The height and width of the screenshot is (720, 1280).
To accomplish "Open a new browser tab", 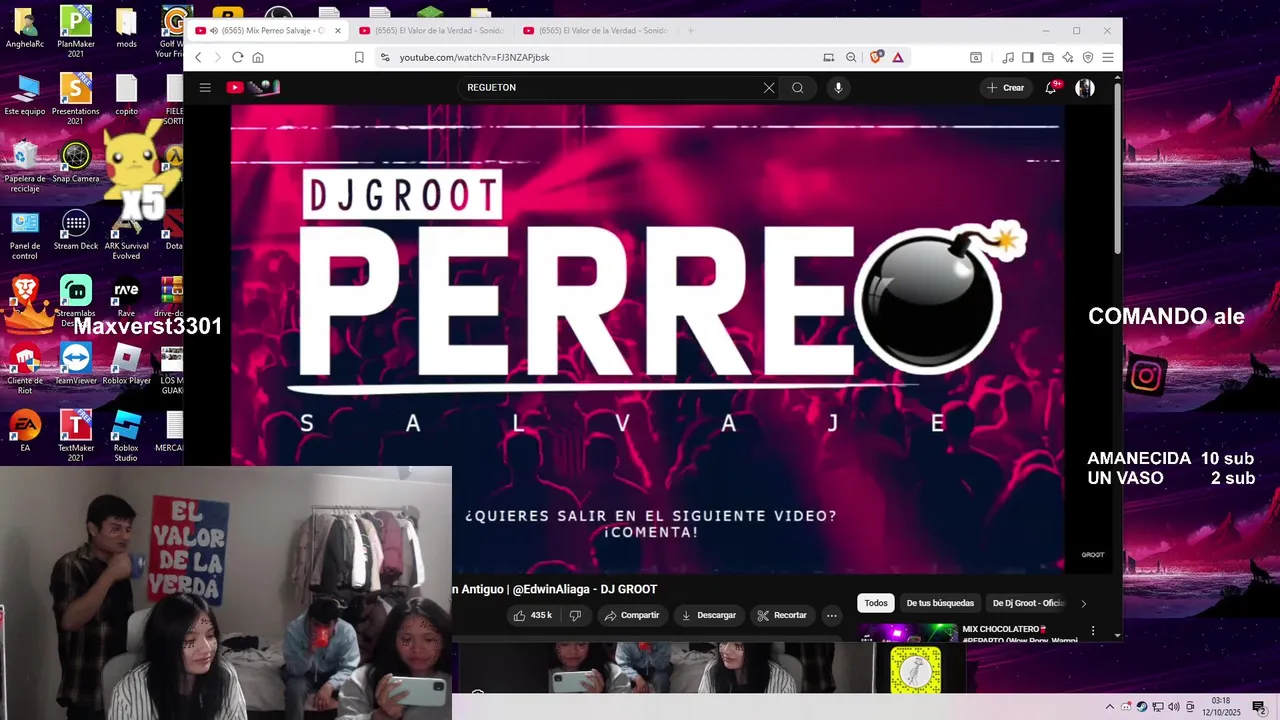I will 690,31.
